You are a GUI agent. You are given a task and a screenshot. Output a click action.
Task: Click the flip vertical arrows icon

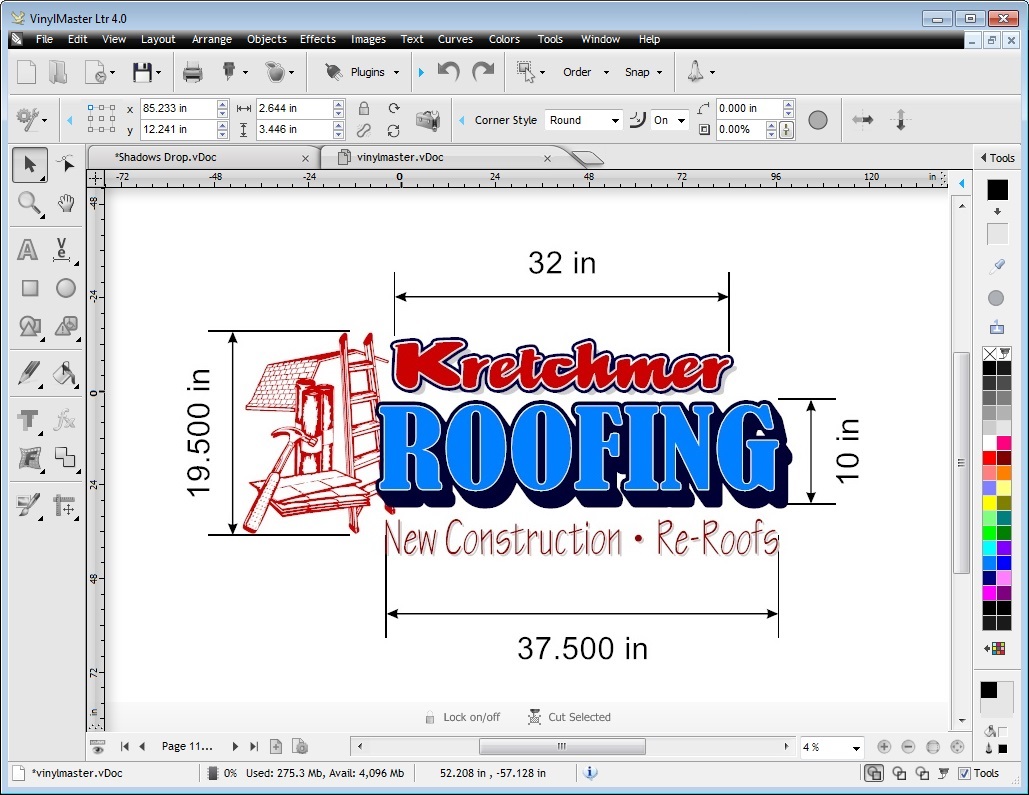tap(900, 119)
